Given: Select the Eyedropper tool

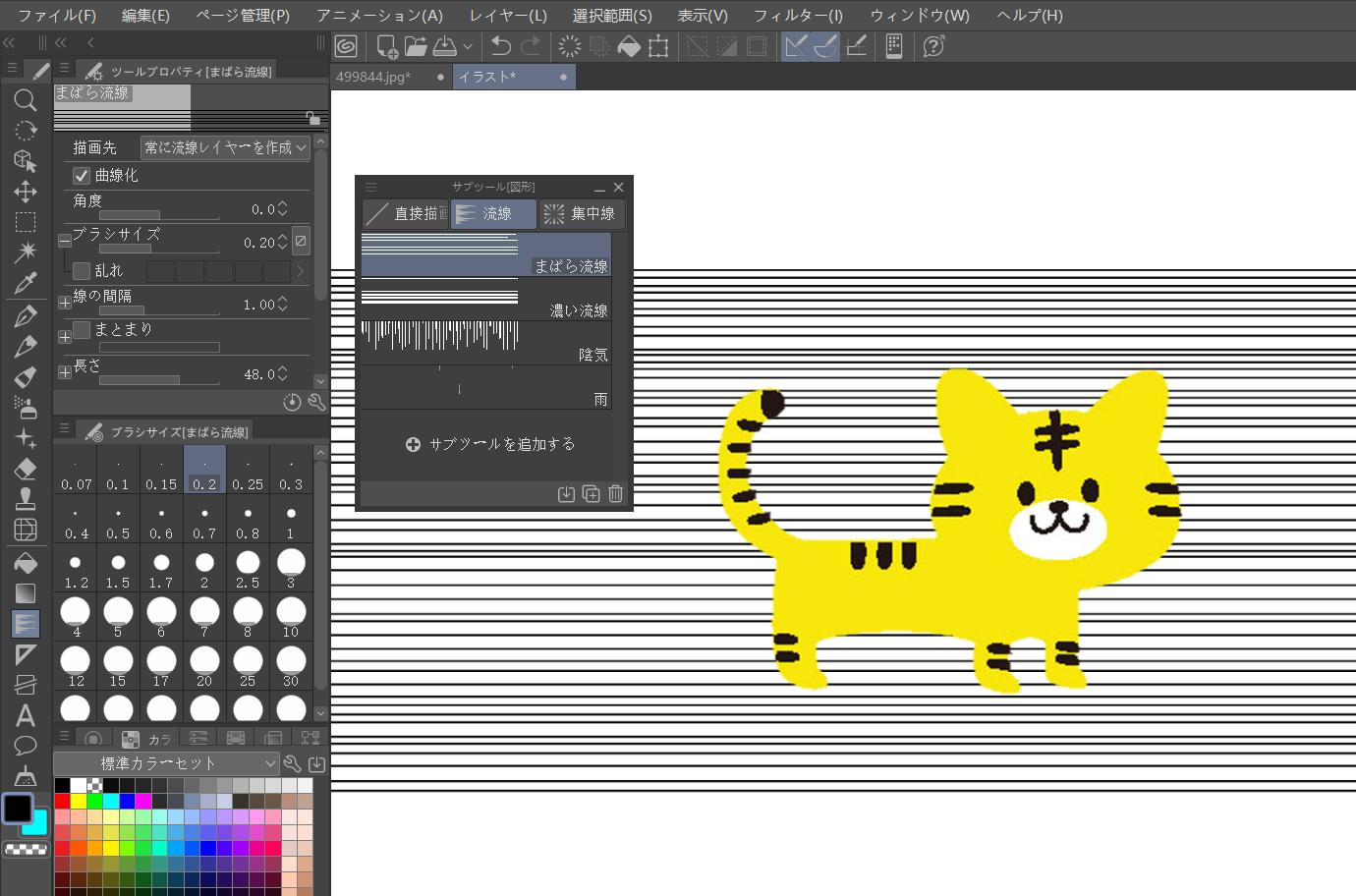Looking at the screenshot, I should pos(26,284).
